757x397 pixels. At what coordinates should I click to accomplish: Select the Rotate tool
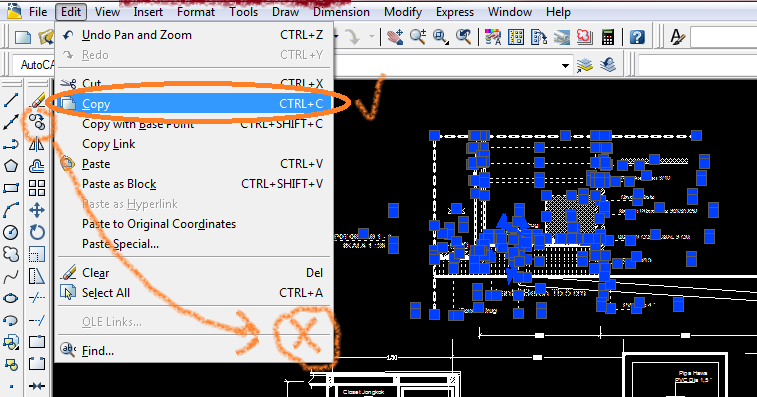click(x=37, y=232)
